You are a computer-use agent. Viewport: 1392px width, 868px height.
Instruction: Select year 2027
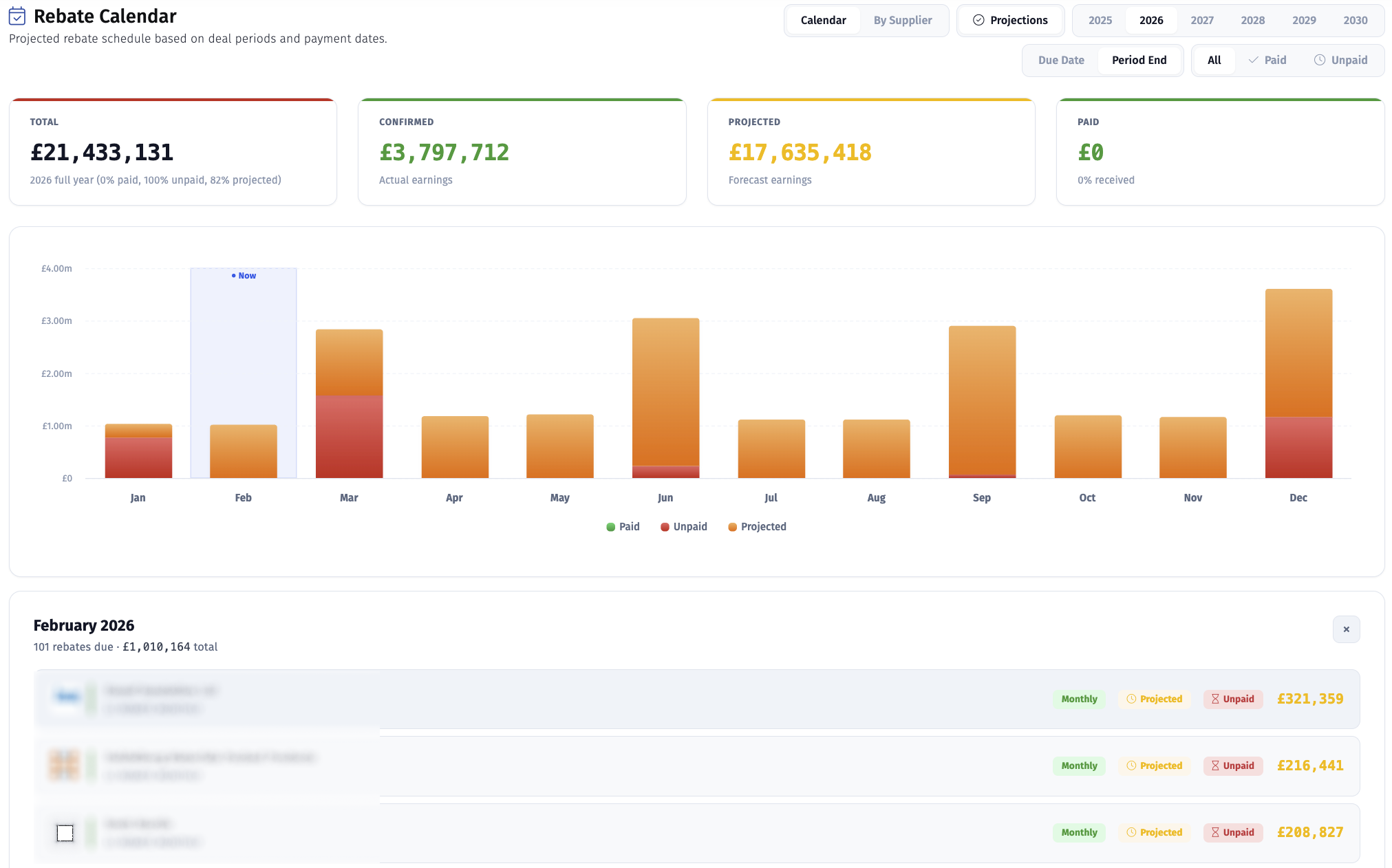(1201, 20)
